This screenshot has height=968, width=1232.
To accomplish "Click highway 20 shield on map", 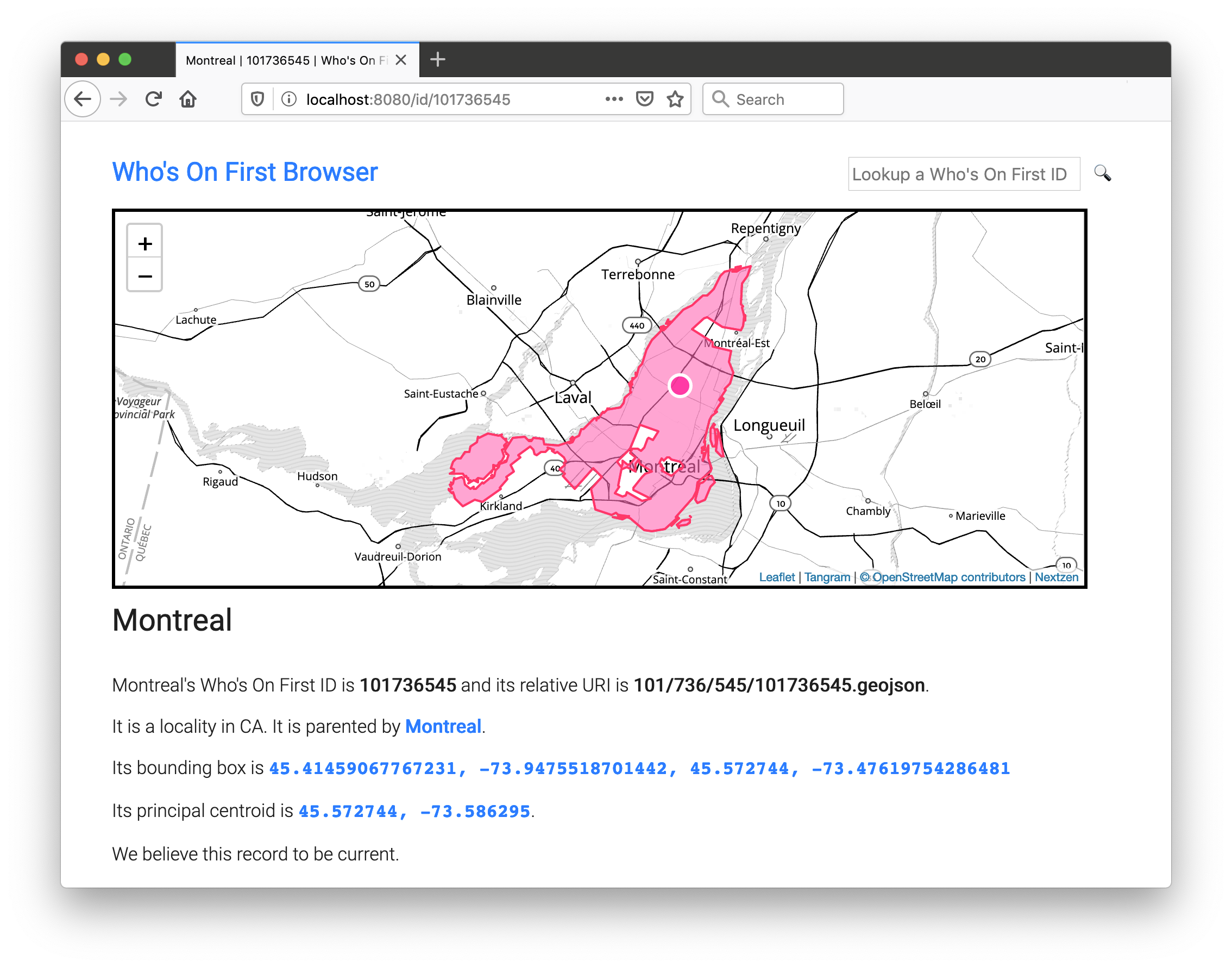I will (x=980, y=359).
